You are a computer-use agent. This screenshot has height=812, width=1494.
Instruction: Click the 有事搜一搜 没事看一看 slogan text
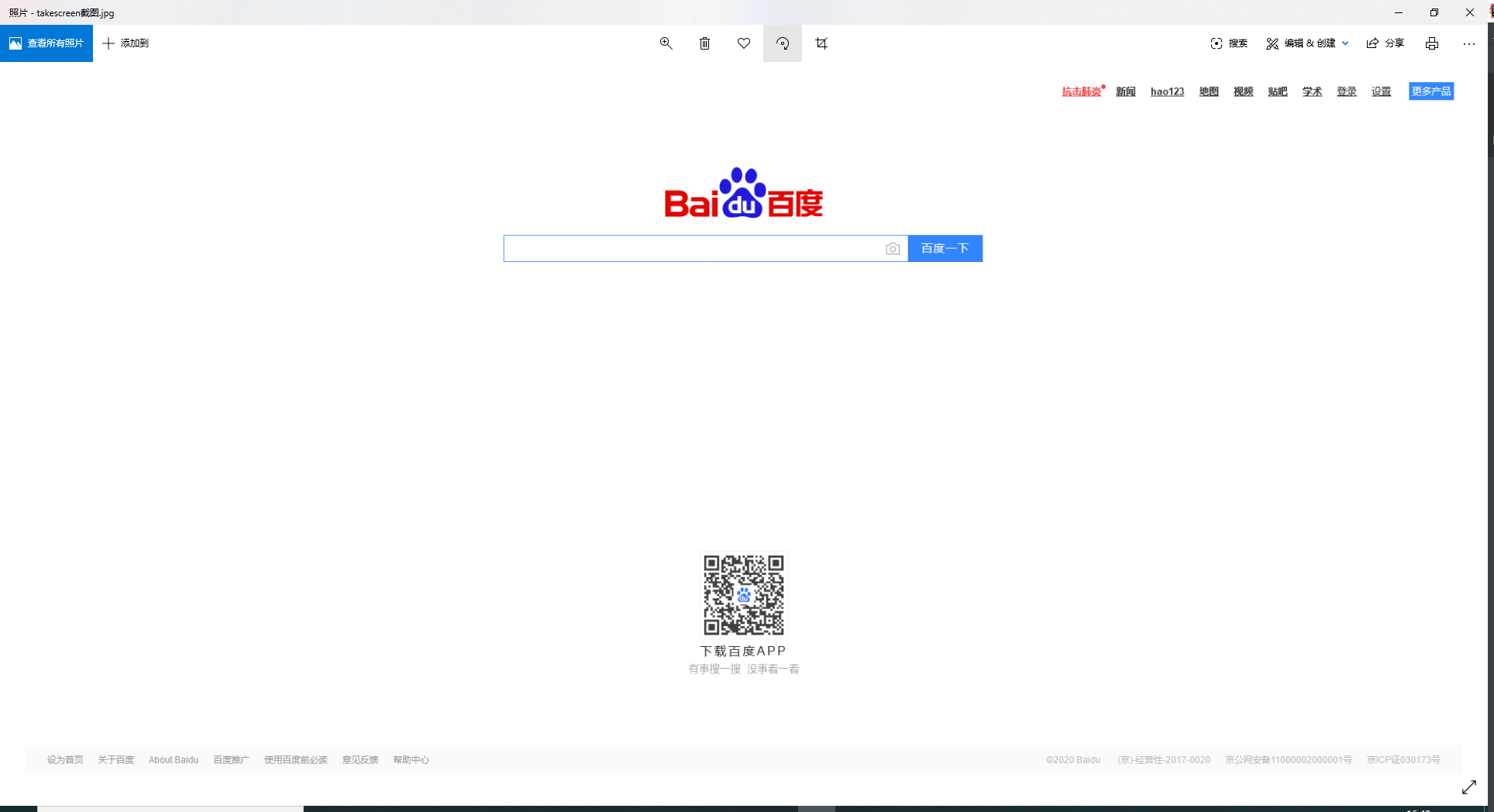[x=744, y=669]
